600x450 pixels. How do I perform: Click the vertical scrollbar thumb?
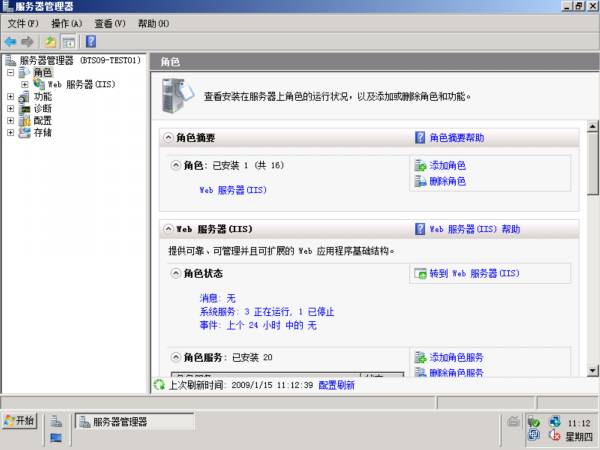click(x=592, y=164)
